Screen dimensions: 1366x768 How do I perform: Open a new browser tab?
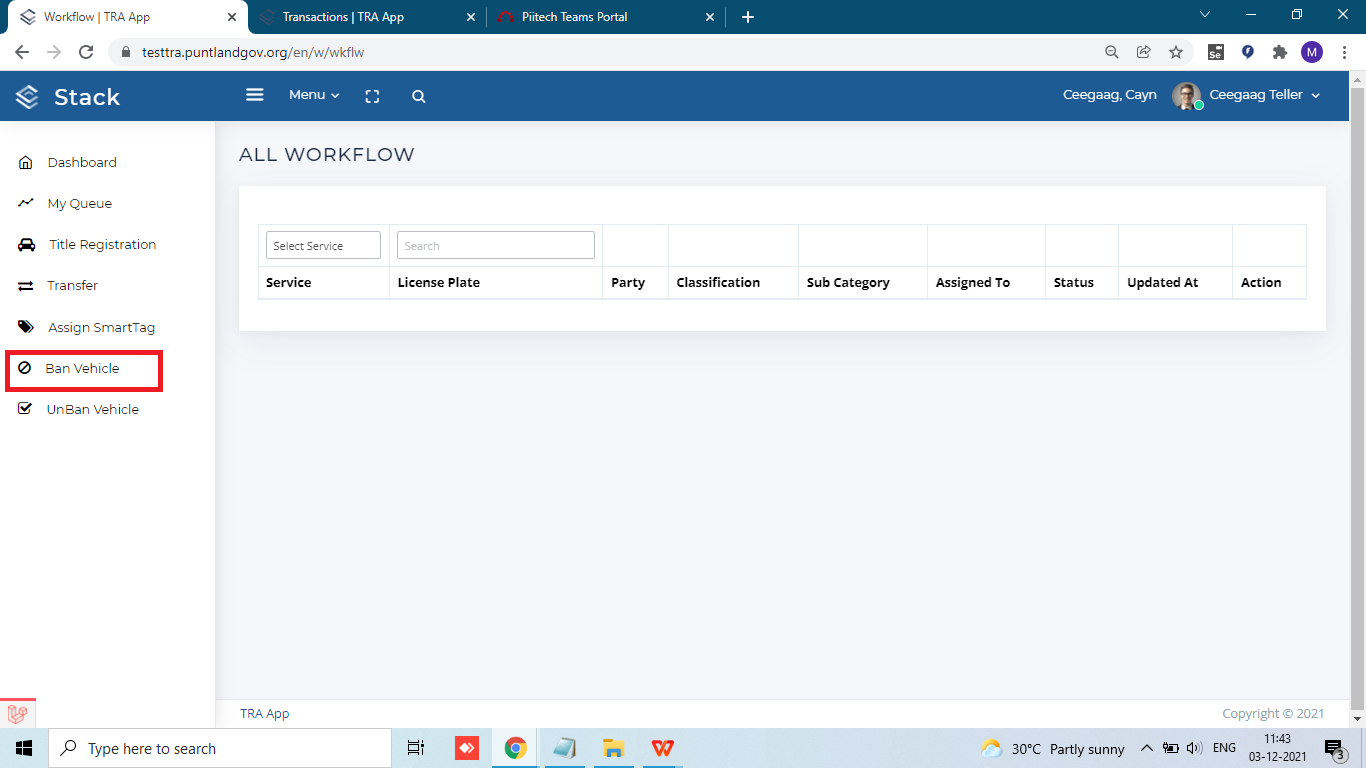click(748, 17)
